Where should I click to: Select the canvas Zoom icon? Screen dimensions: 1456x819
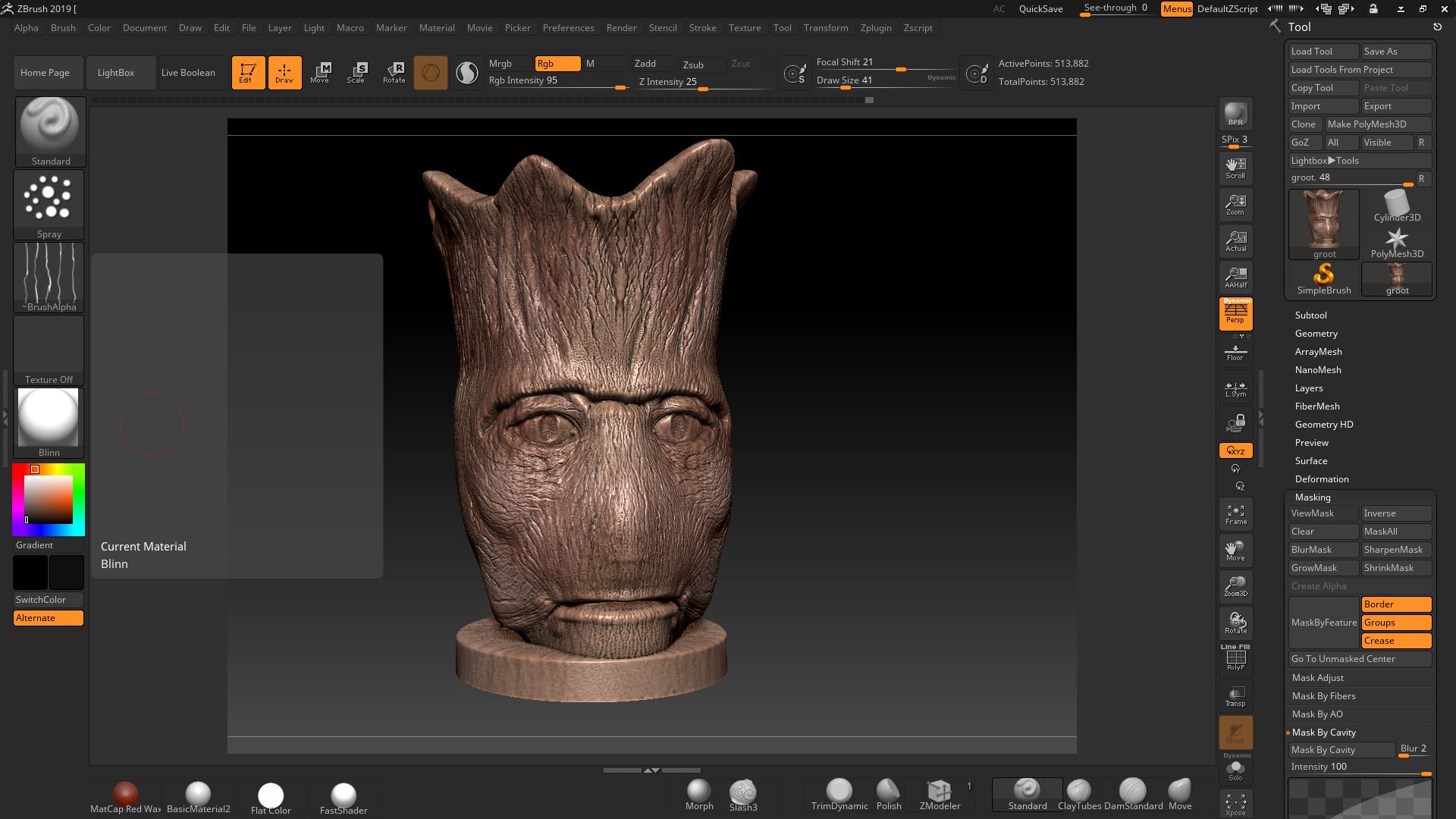[1235, 205]
